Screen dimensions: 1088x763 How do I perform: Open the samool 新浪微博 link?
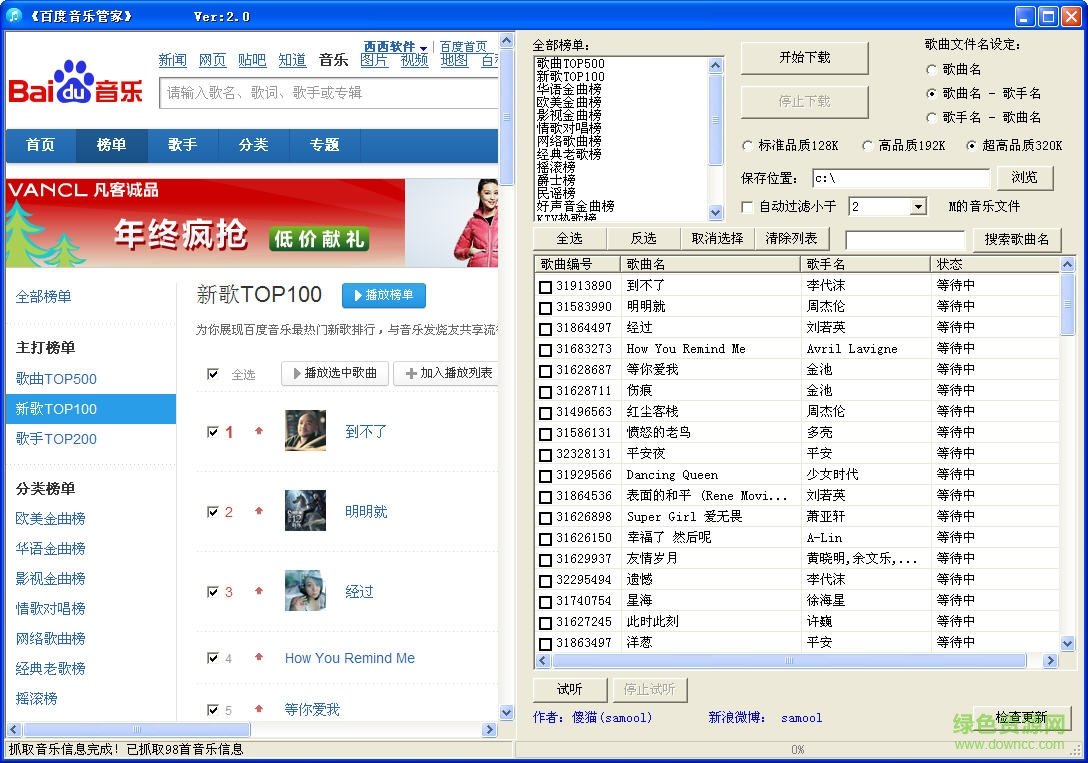coord(801,717)
